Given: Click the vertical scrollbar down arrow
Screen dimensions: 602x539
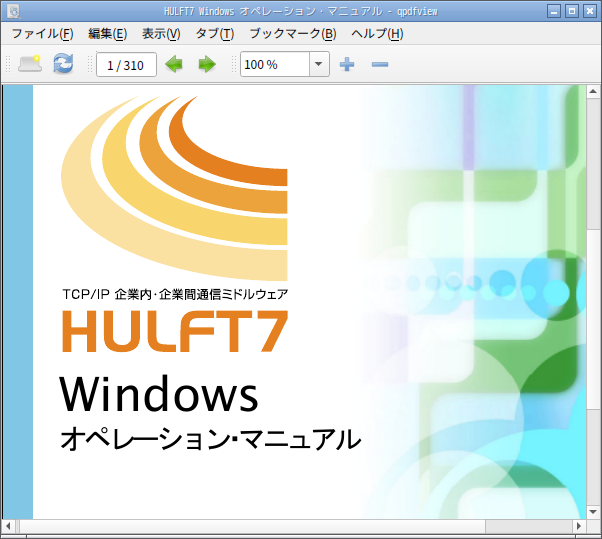Looking at the screenshot, I should tap(593, 512).
